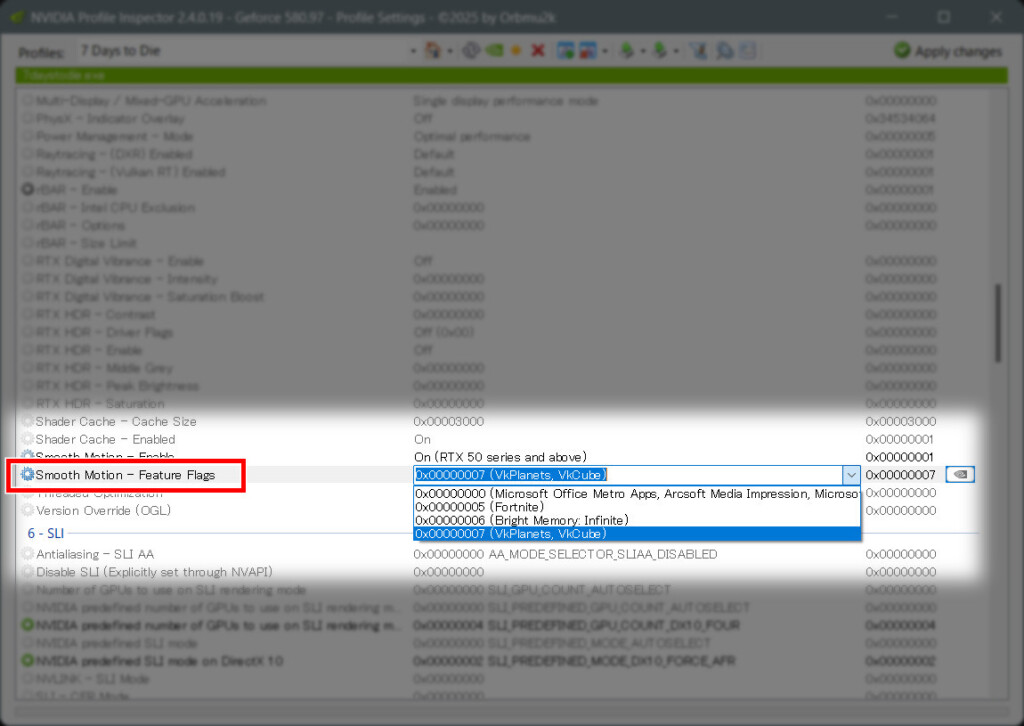Viewport: 1024px width, 726px height.
Task: Click the green icon beside predefined SLI mode on DirectX 10
Action: [27, 660]
